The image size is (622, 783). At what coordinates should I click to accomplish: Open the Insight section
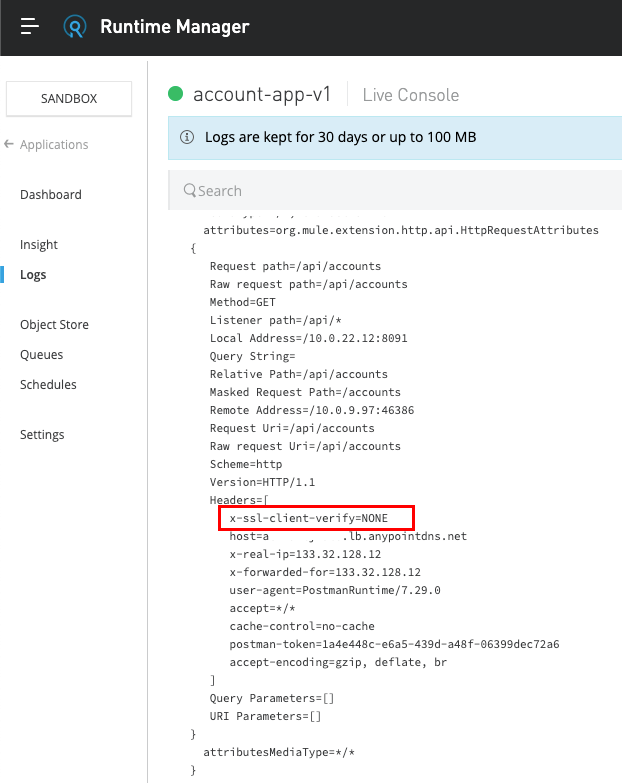pyautogui.click(x=39, y=245)
